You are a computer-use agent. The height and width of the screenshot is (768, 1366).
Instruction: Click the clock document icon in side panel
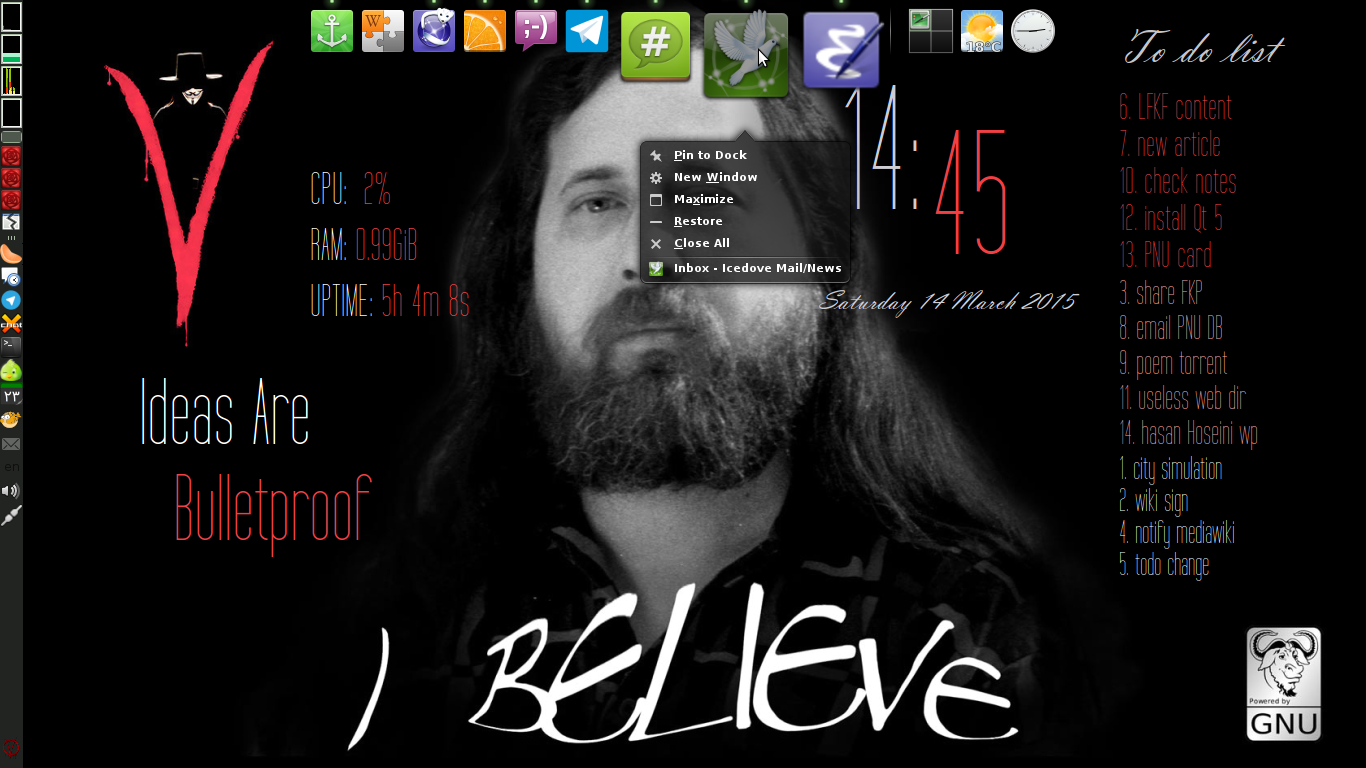11,277
